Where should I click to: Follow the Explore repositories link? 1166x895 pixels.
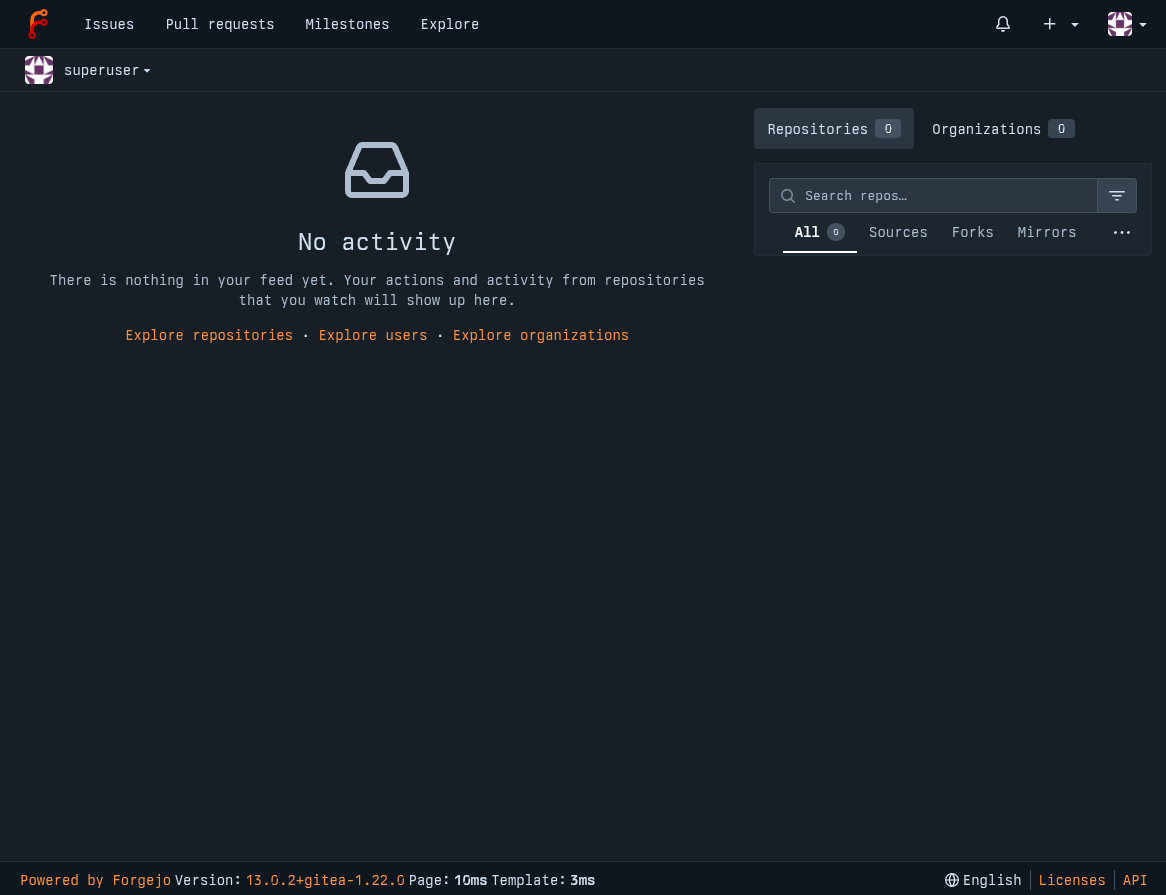tap(209, 335)
